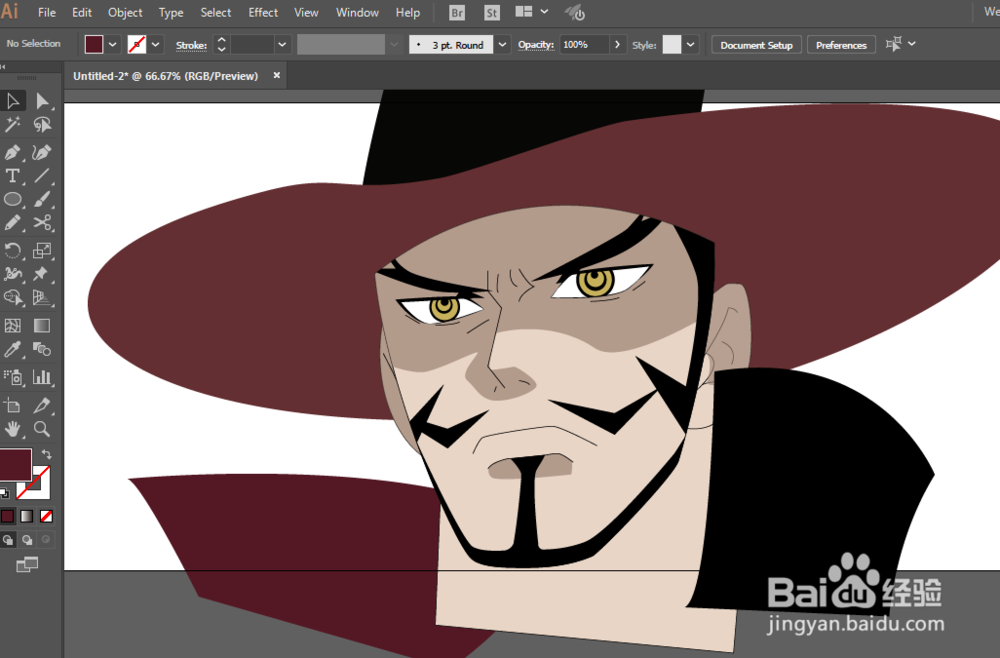Image resolution: width=1000 pixels, height=658 pixels.
Task: Select the Type tool
Action: pyautogui.click(x=13, y=176)
